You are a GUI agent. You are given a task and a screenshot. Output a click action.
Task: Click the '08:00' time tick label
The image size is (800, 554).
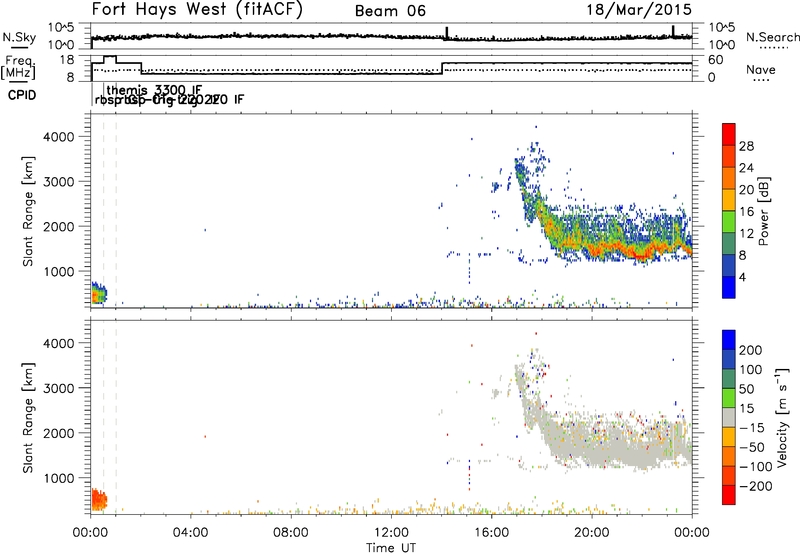tap(291, 533)
